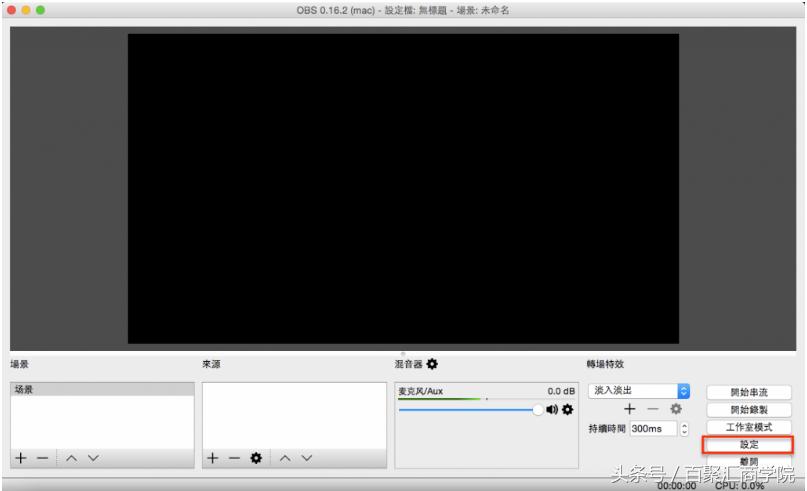Click the 轉場特效 panel label
807x491 pixels.
pos(605,364)
